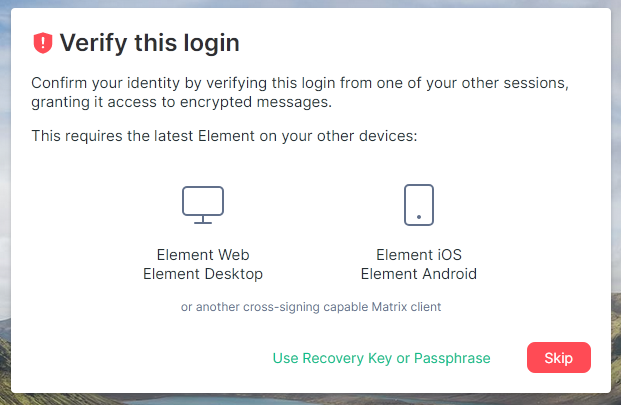Click the sky background above the dialog

pos(310,3)
